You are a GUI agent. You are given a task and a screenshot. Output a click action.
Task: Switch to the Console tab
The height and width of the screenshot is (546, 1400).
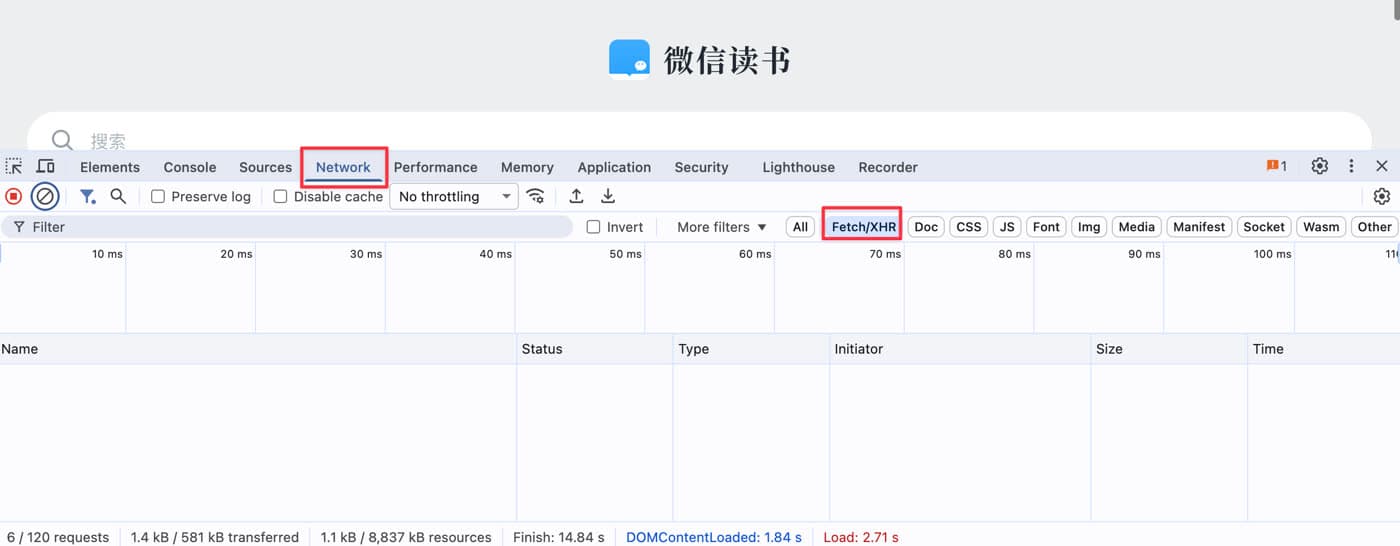190,167
